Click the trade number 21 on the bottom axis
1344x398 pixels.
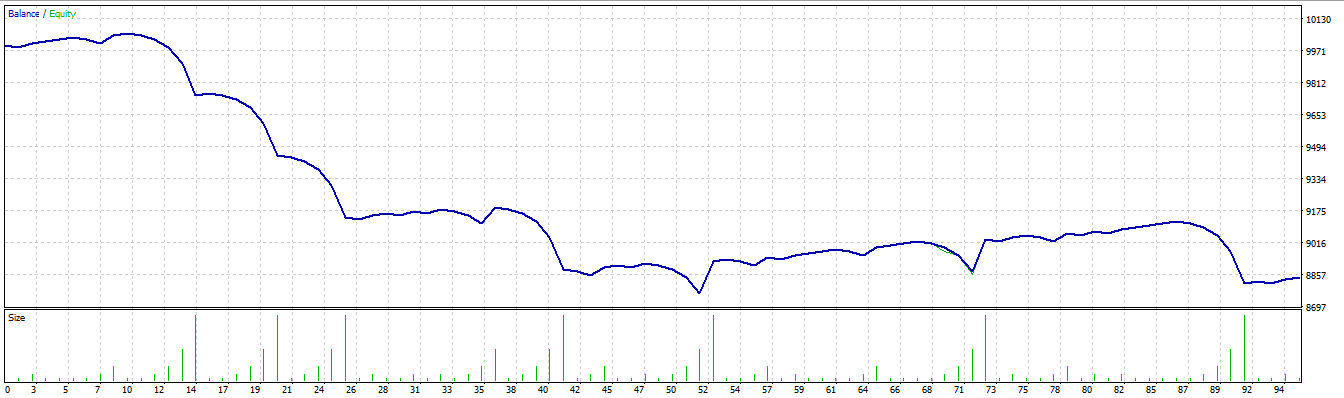tap(288, 389)
